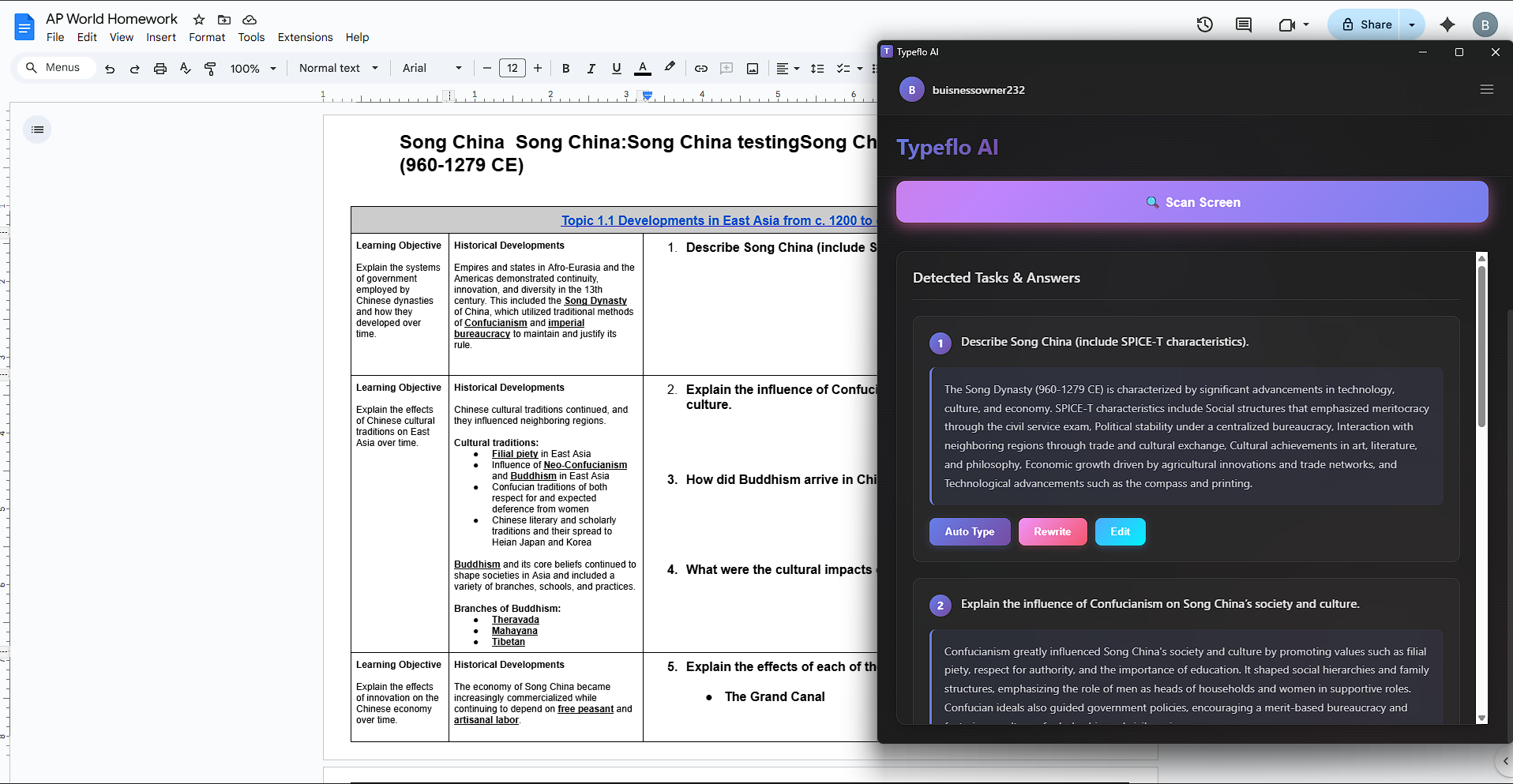Select the Paint format tool

210,69
